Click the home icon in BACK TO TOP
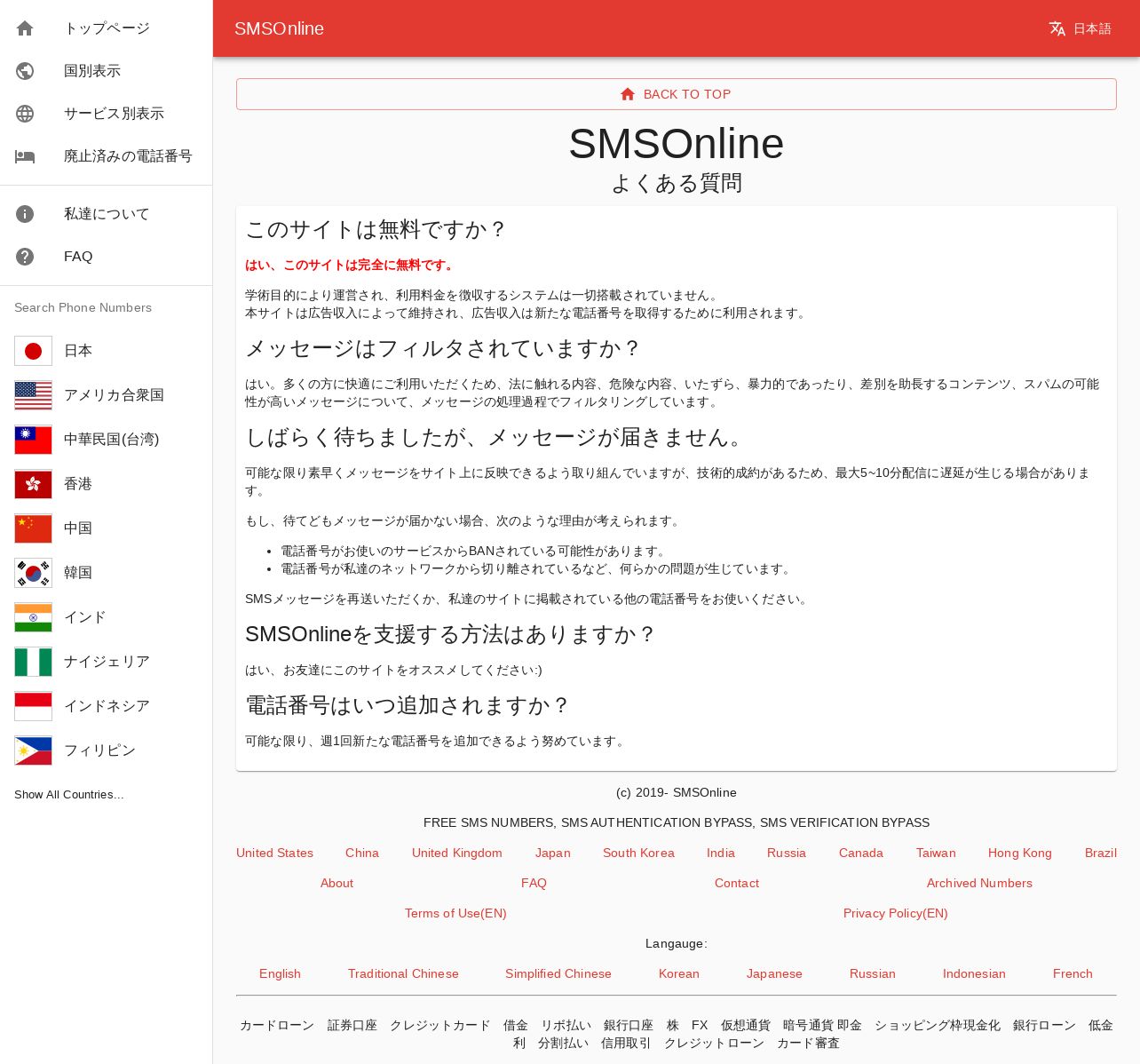Viewport: 1140px width, 1064px height. [628, 94]
